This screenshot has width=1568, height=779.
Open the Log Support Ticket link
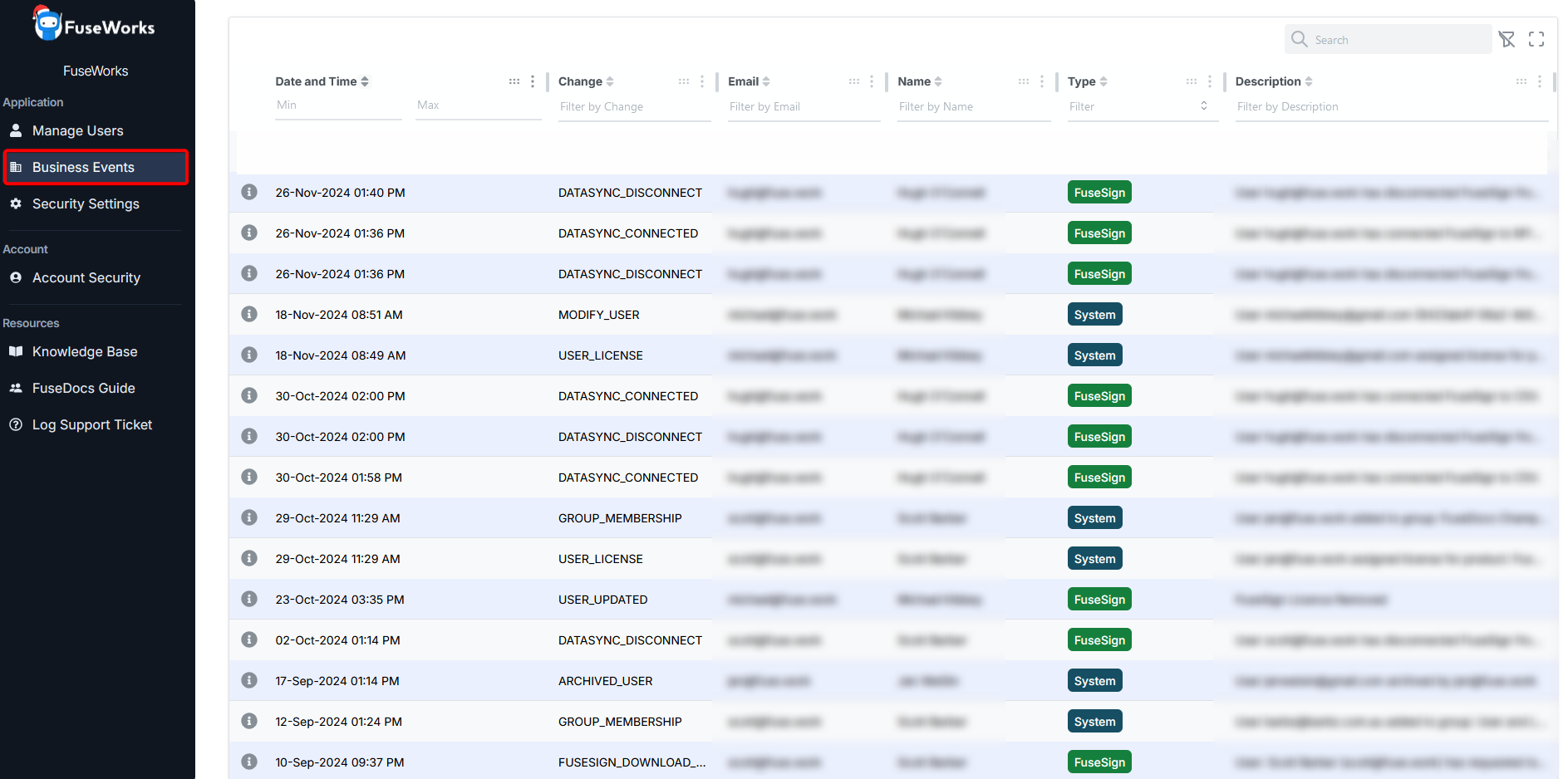tap(91, 424)
